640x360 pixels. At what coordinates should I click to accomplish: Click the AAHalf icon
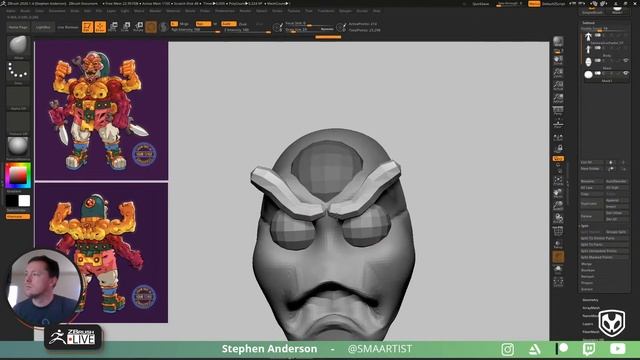(558, 98)
